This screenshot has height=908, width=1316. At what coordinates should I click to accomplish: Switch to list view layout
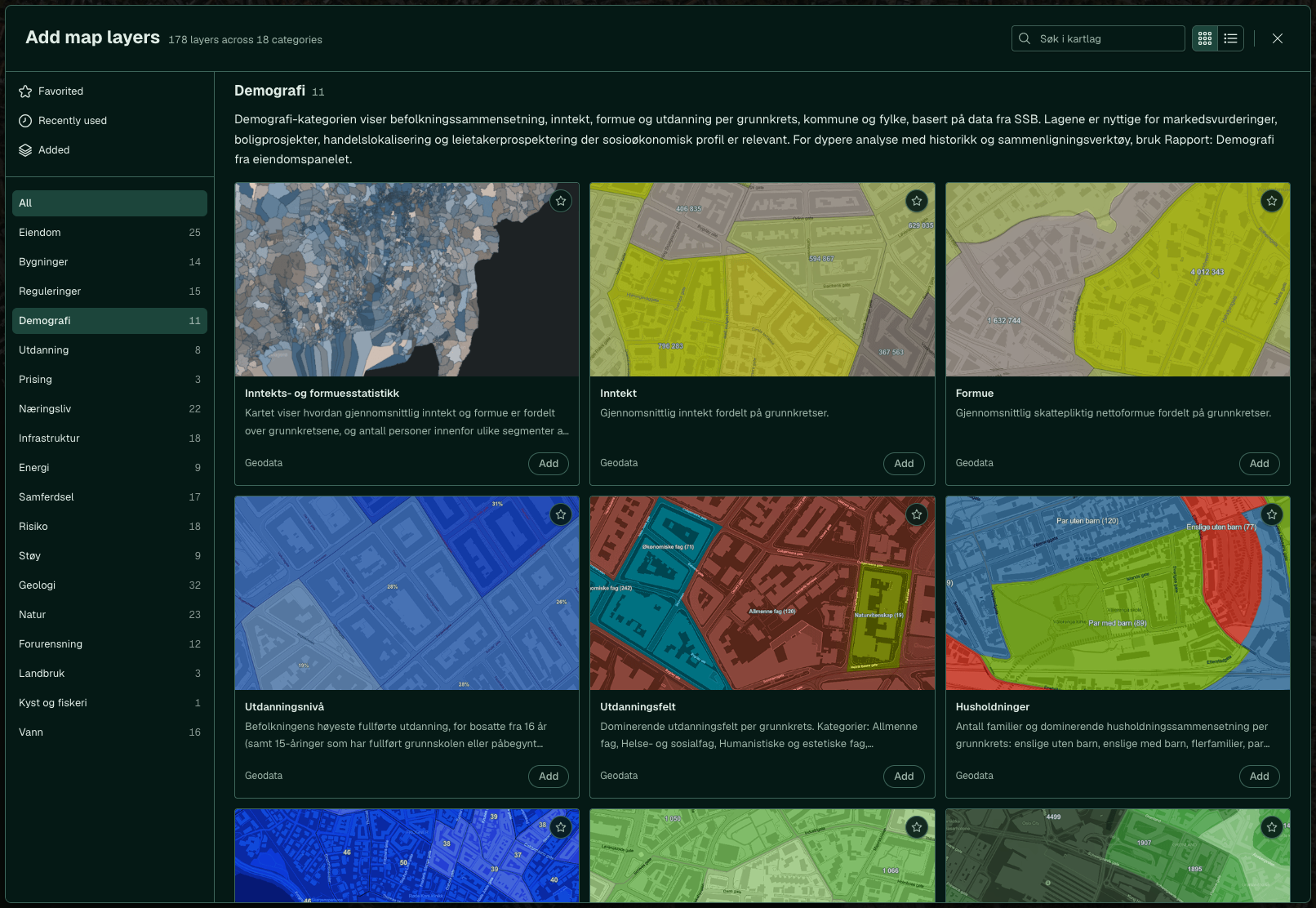[1231, 38]
